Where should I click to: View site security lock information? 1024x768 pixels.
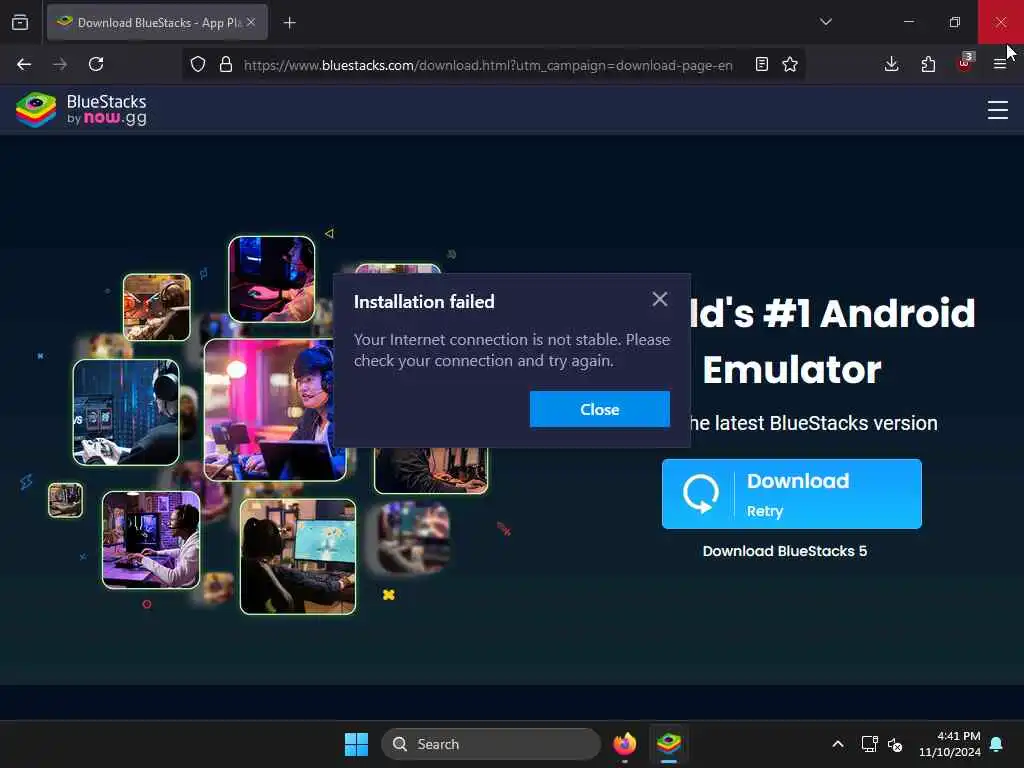tap(226, 64)
